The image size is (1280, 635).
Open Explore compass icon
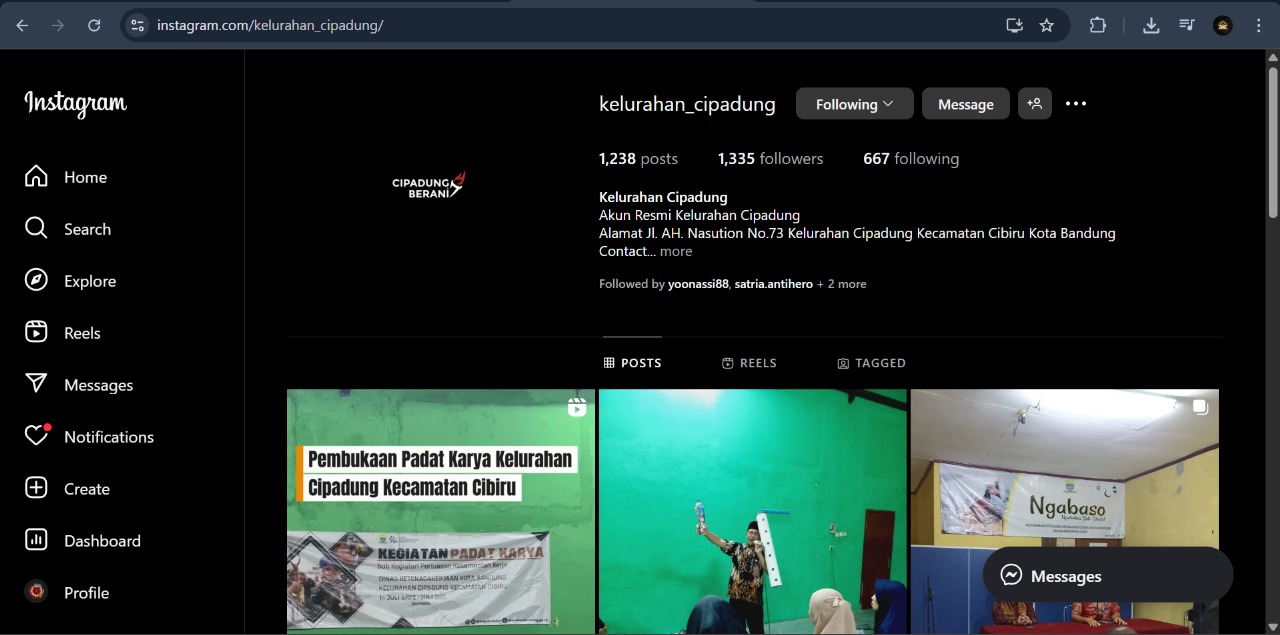point(36,281)
